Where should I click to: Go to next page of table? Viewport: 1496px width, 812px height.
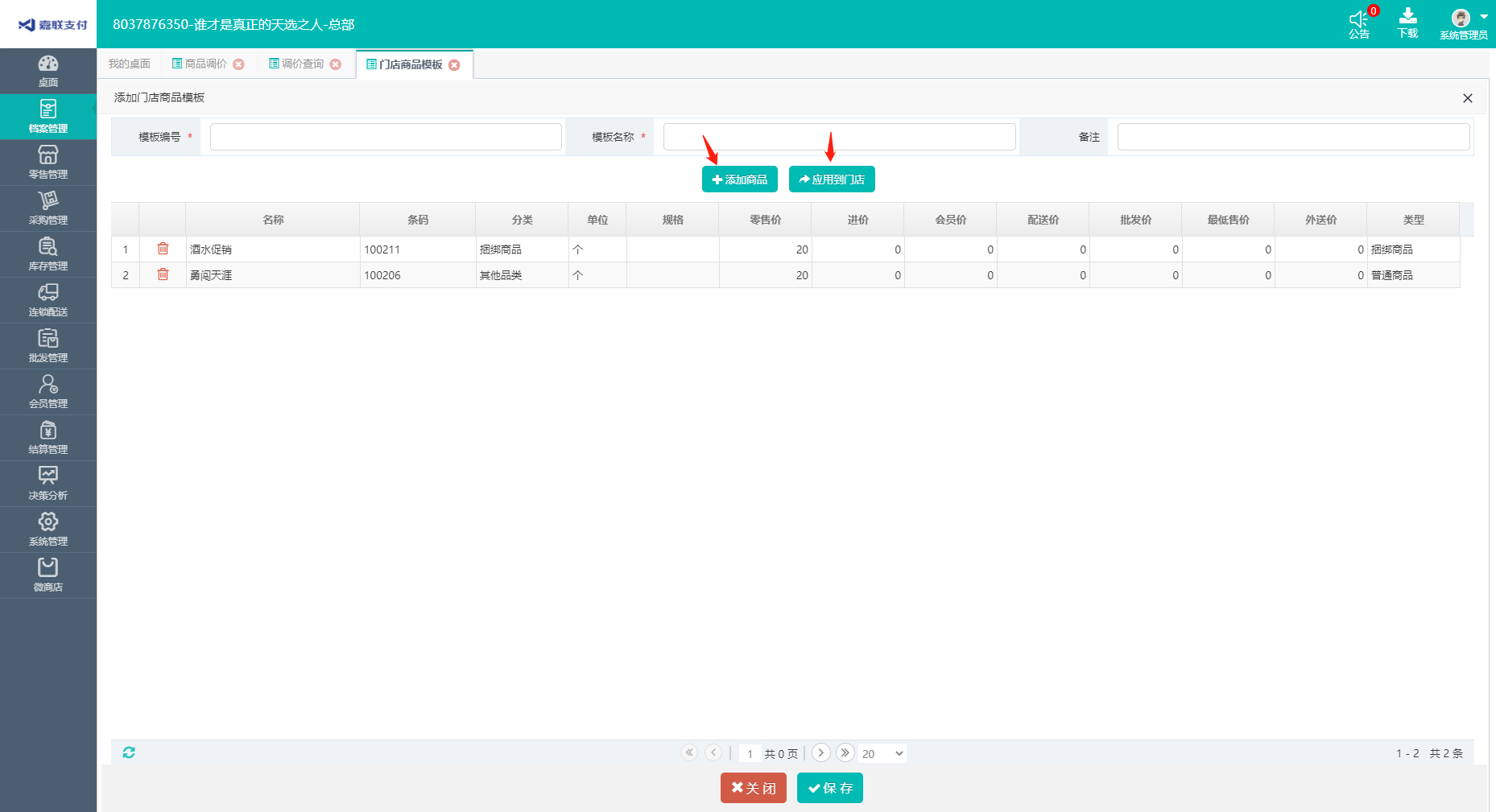tap(820, 752)
